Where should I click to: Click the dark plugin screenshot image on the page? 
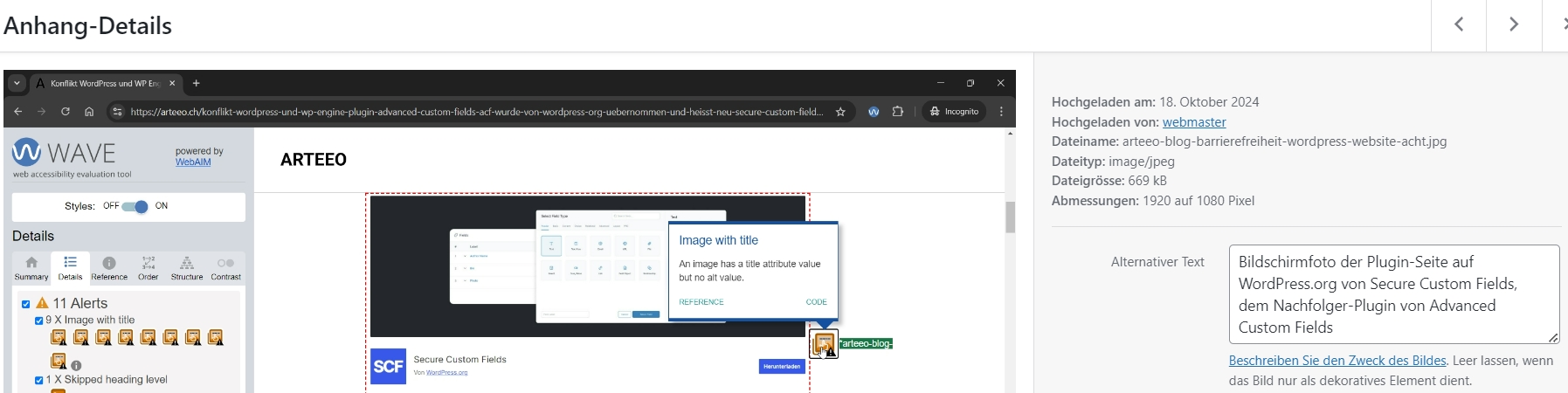(x=587, y=266)
